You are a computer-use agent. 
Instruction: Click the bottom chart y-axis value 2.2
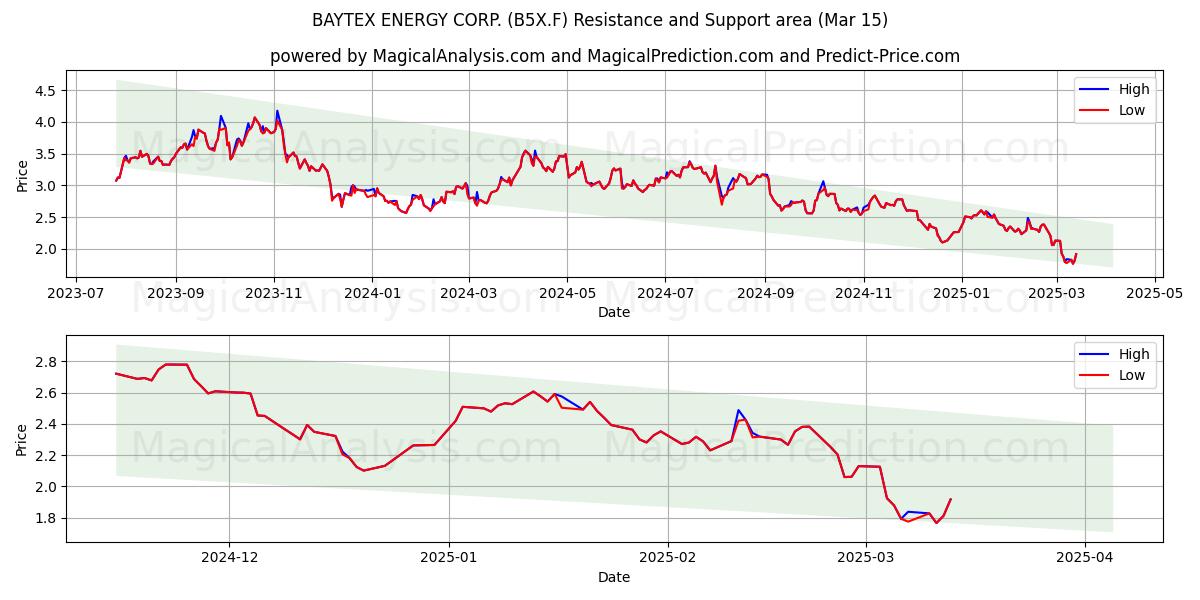pos(48,455)
